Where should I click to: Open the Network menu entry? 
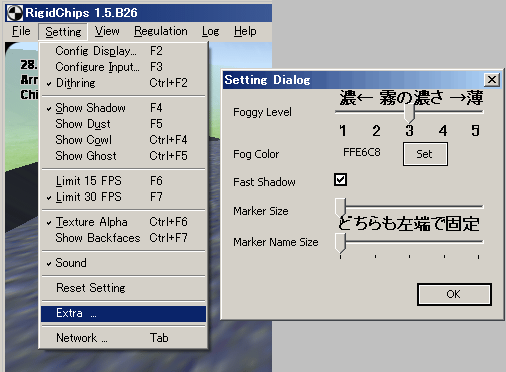pos(123,338)
